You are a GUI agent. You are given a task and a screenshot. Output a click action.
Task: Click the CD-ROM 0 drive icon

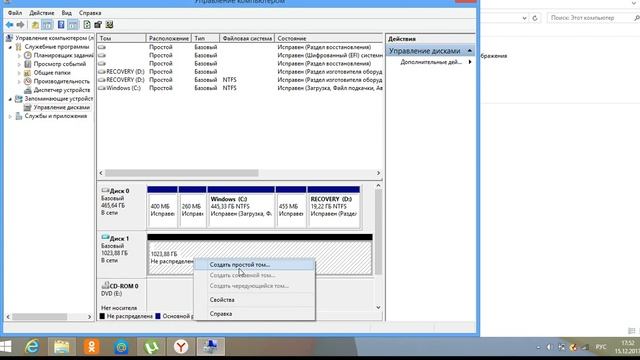click(x=105, y=285)
